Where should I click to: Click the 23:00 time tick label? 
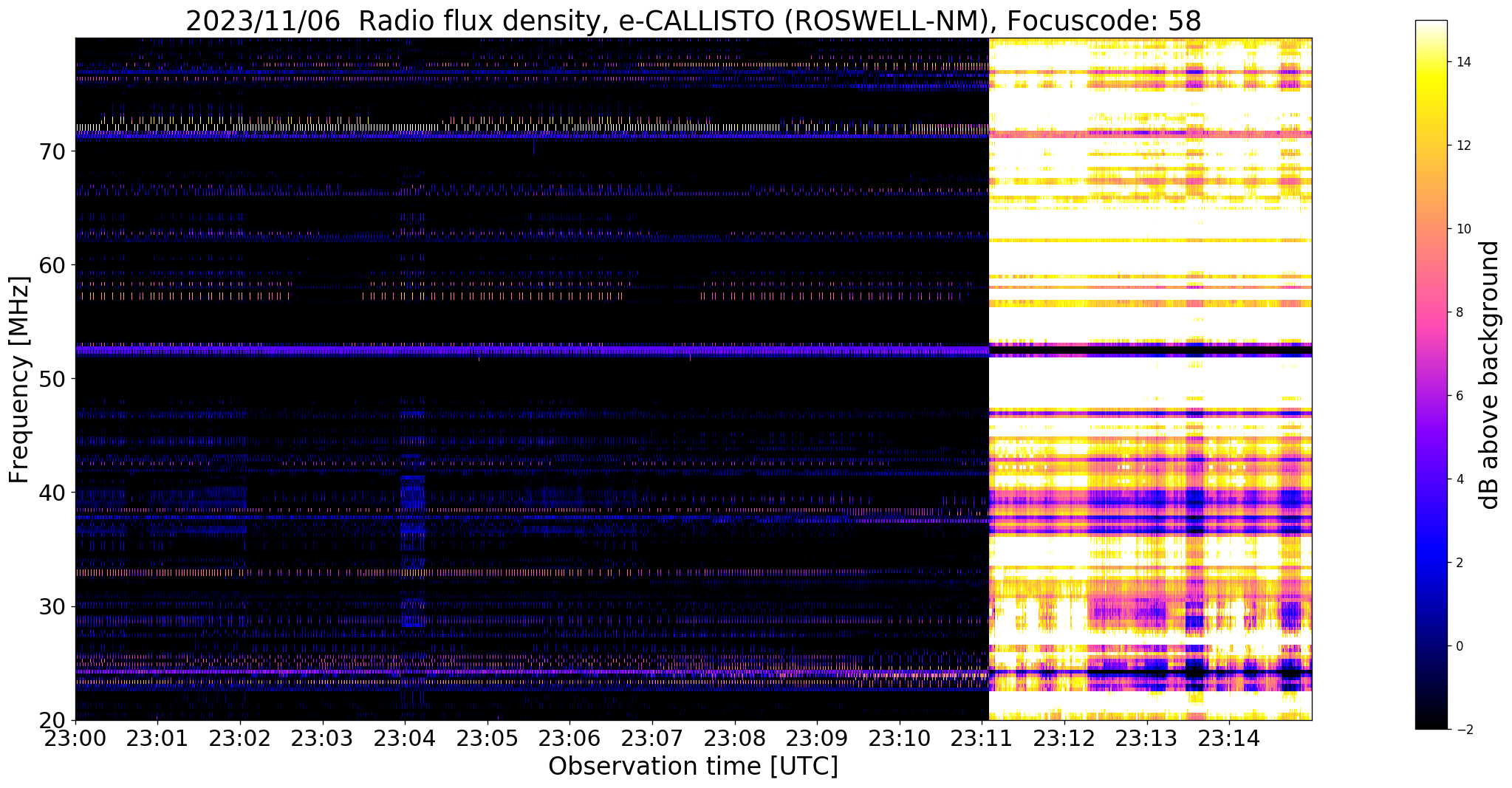point(75,739)
